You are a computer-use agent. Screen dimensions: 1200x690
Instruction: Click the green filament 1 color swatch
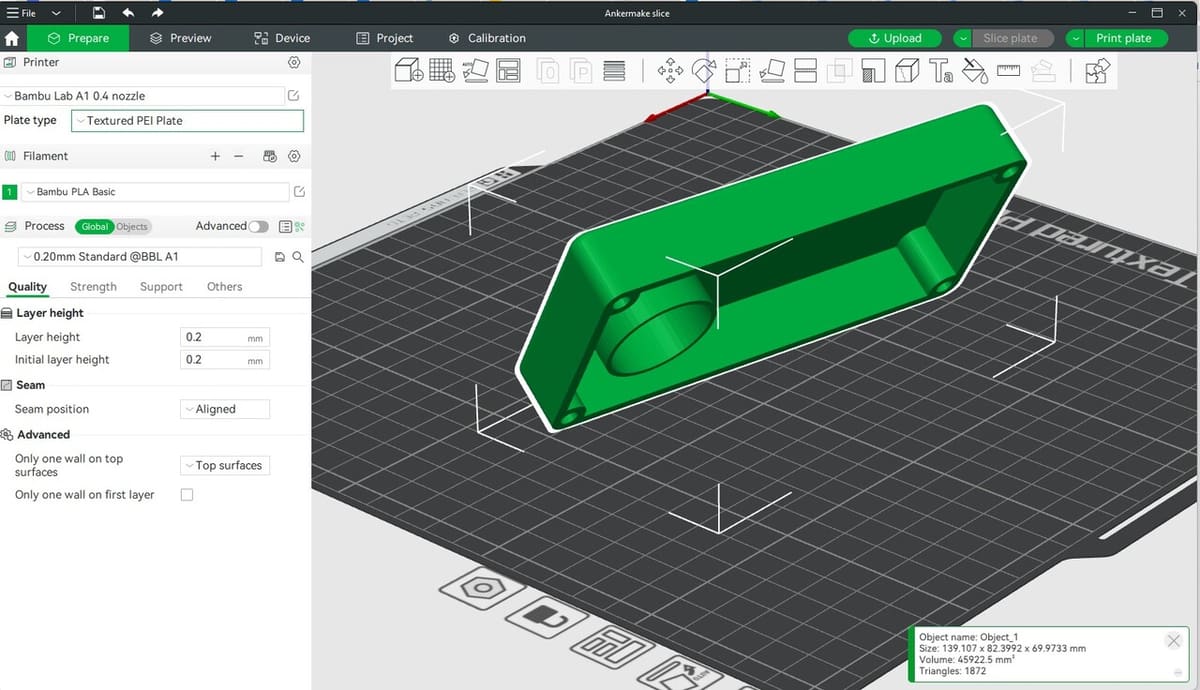[x=10, y=192]
